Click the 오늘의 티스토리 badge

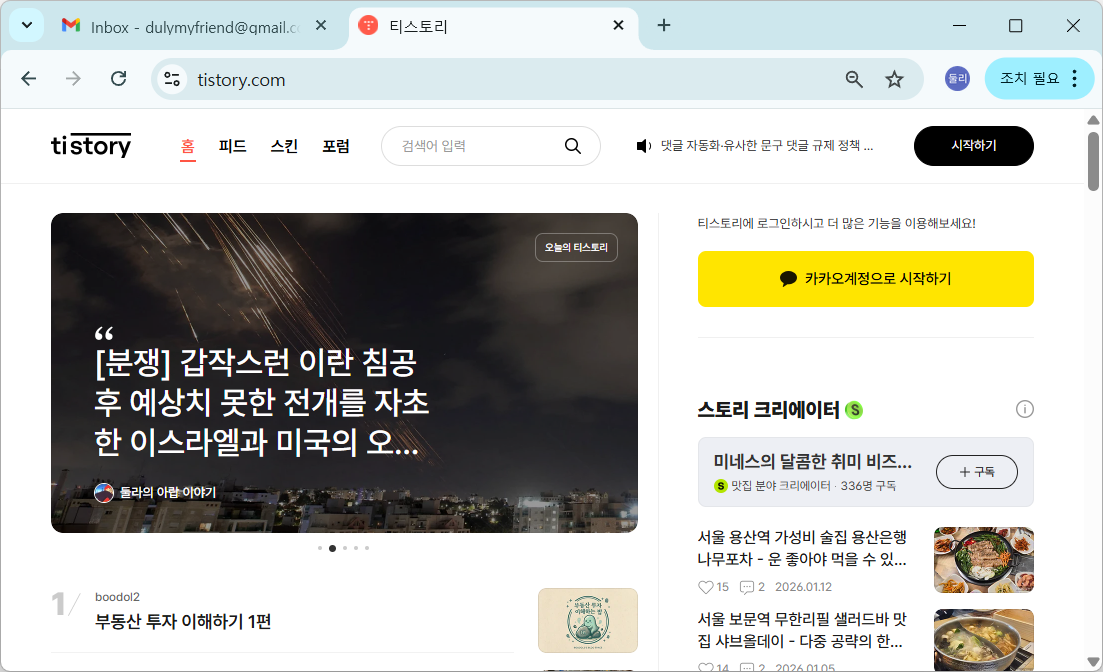pos(576,247)
